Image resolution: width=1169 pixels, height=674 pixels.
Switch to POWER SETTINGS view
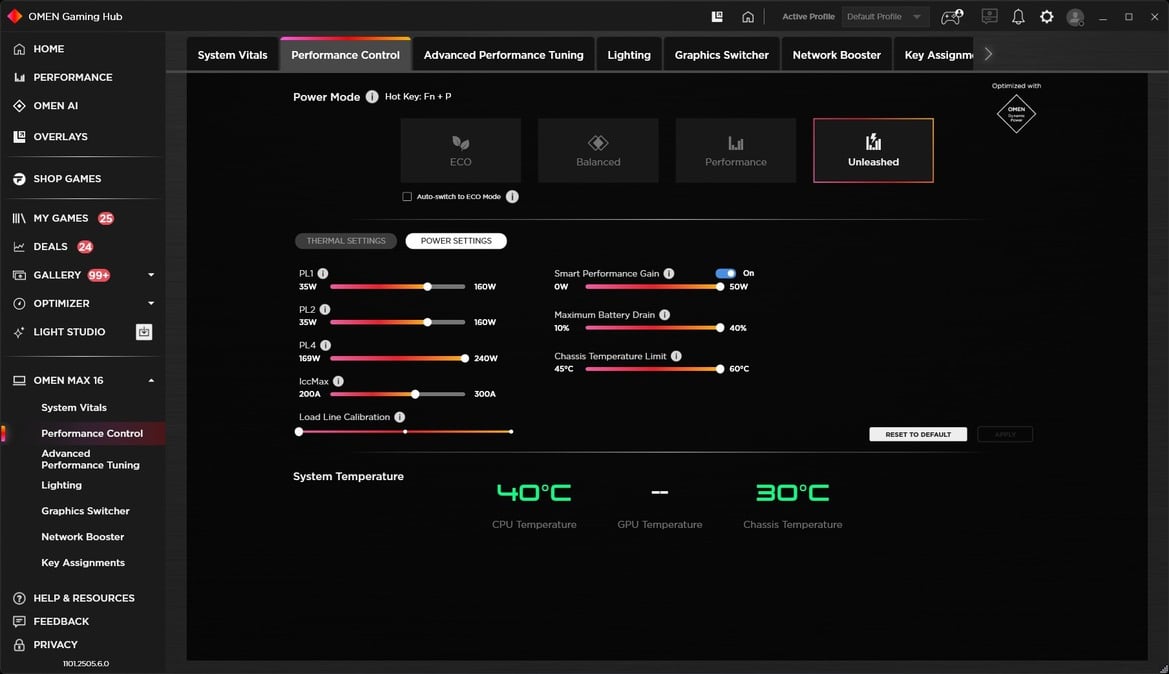tap(456, 241)
